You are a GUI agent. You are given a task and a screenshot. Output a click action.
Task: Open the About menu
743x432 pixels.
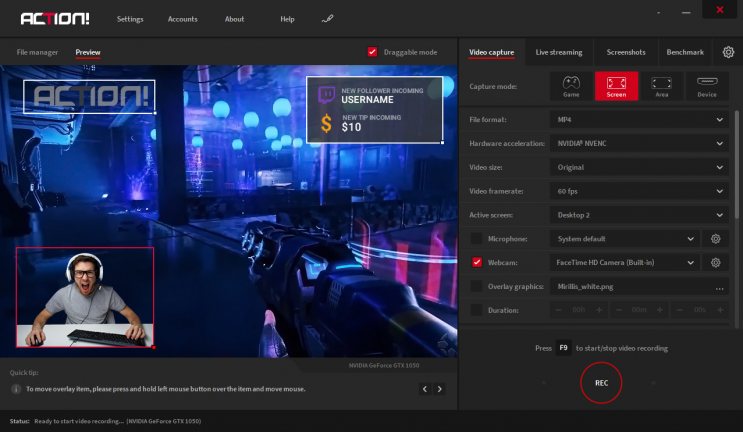[x=234, y=19]
